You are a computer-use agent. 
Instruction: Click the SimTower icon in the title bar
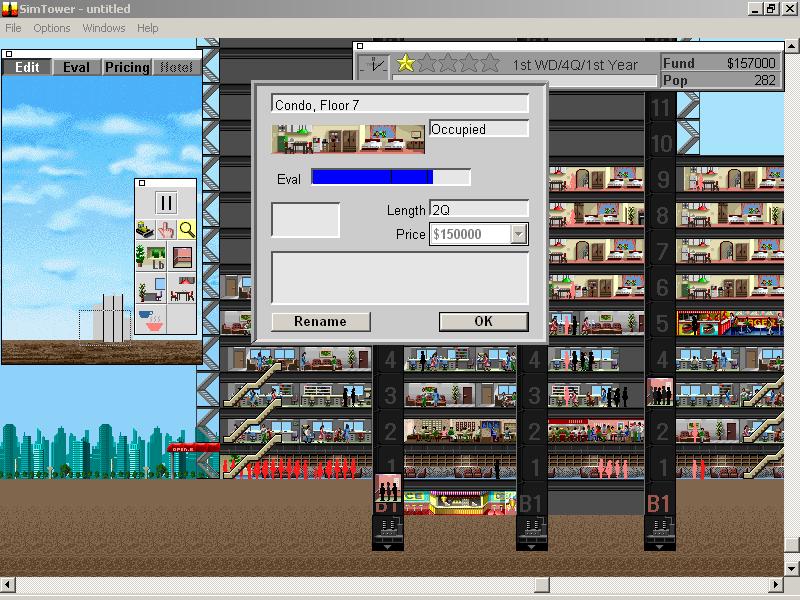click(10, 9)
